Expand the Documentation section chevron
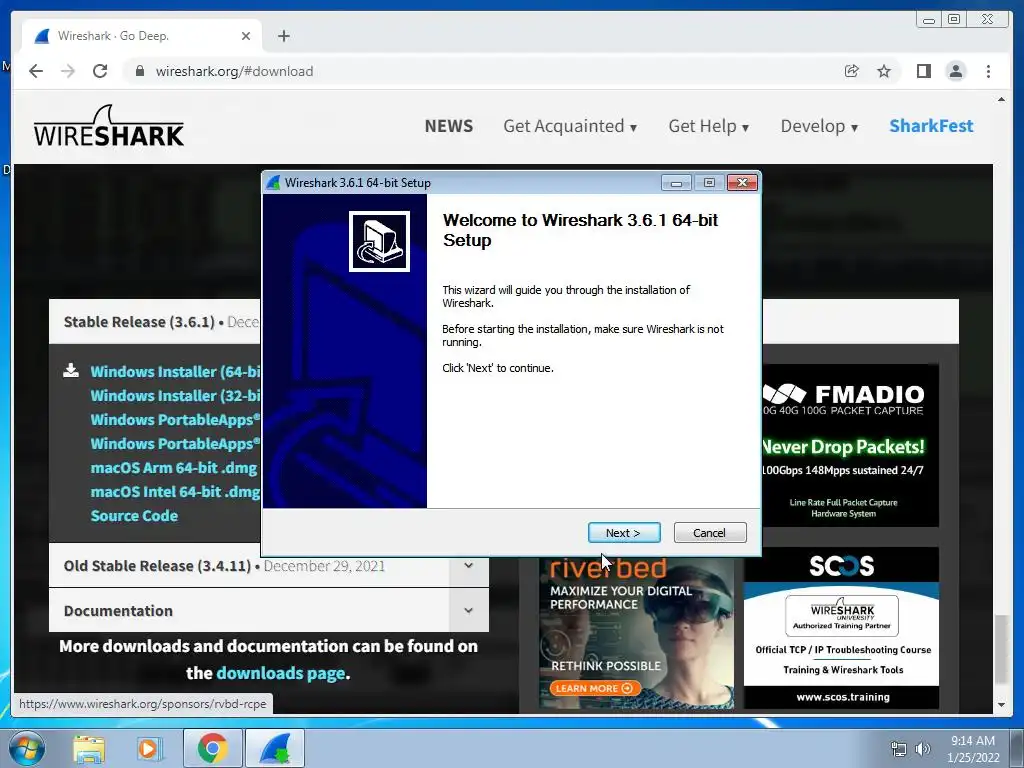Screen dimensions: 1024x768 pyautogui.click(x=468, y=611)
